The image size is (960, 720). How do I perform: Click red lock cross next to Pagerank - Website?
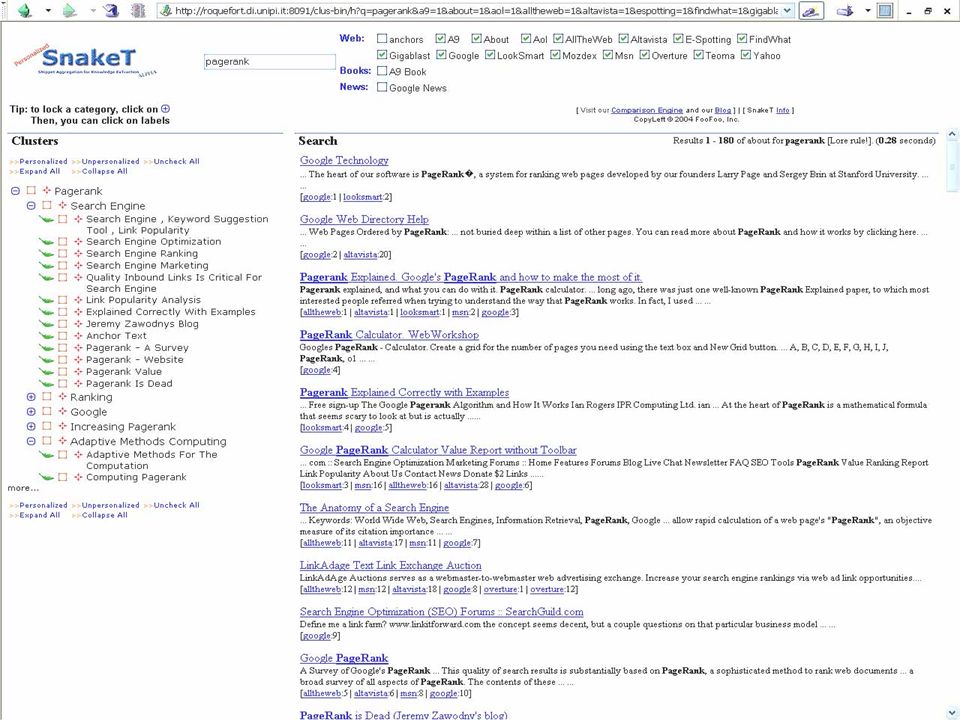(78, 359)
